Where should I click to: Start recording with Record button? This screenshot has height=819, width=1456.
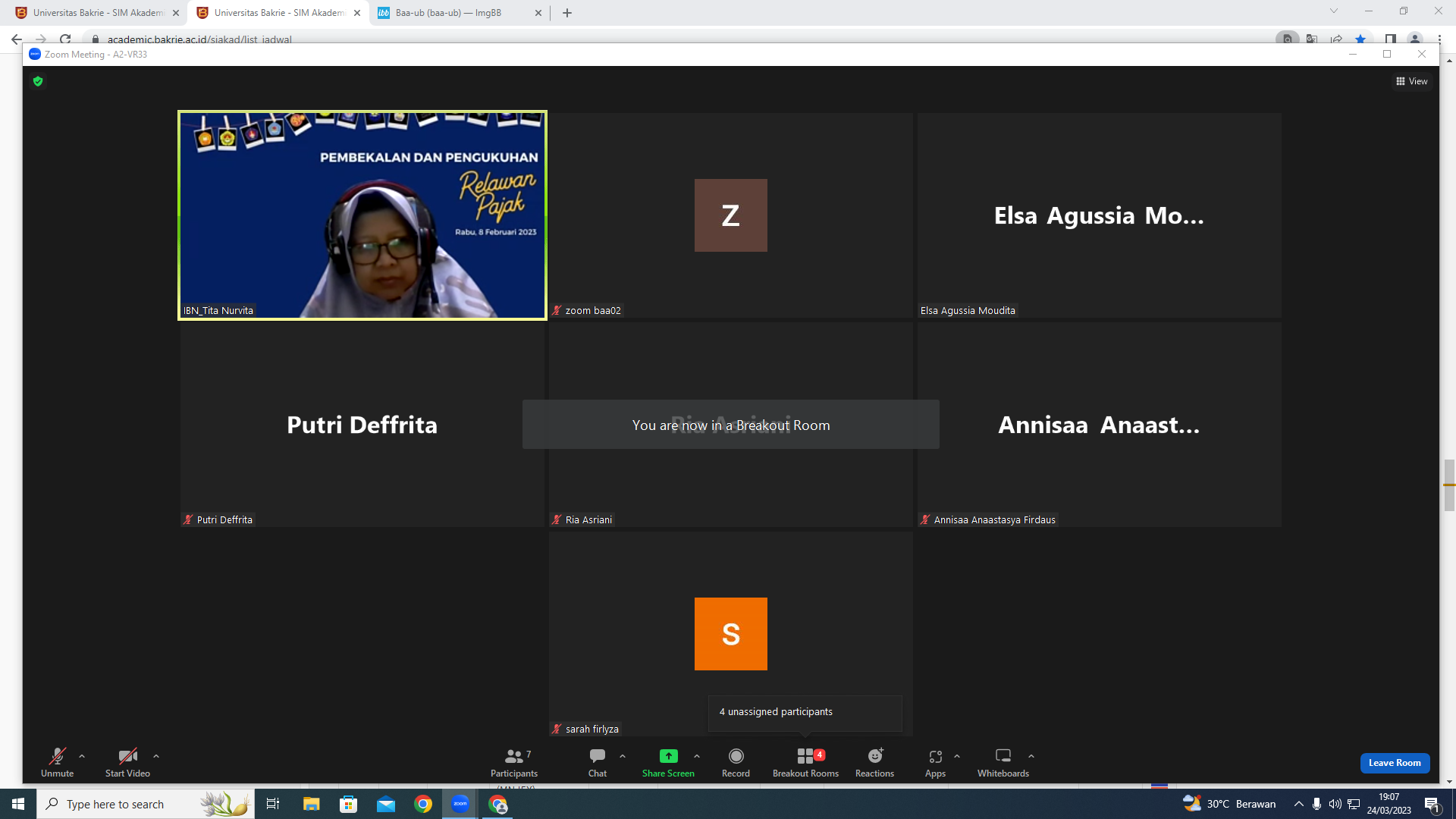[x=736, y=762]
